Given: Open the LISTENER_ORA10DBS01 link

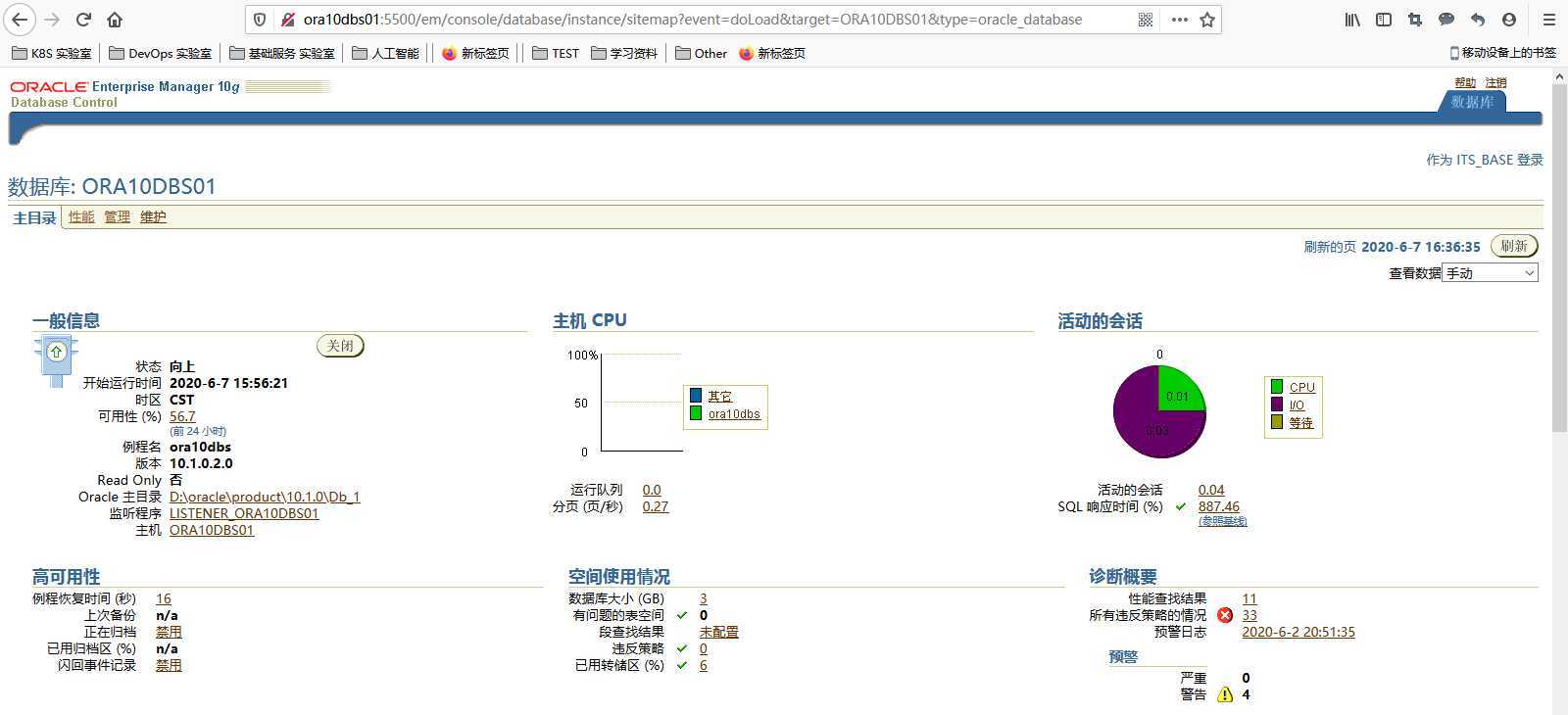Looking at the screenshot, I should pos(244,513).
